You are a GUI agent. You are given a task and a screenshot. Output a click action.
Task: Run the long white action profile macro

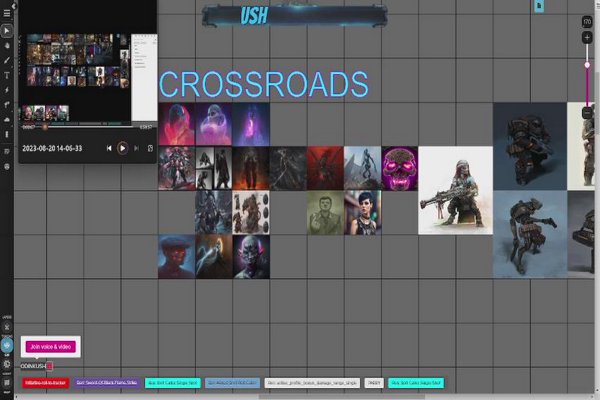point(312,383)
